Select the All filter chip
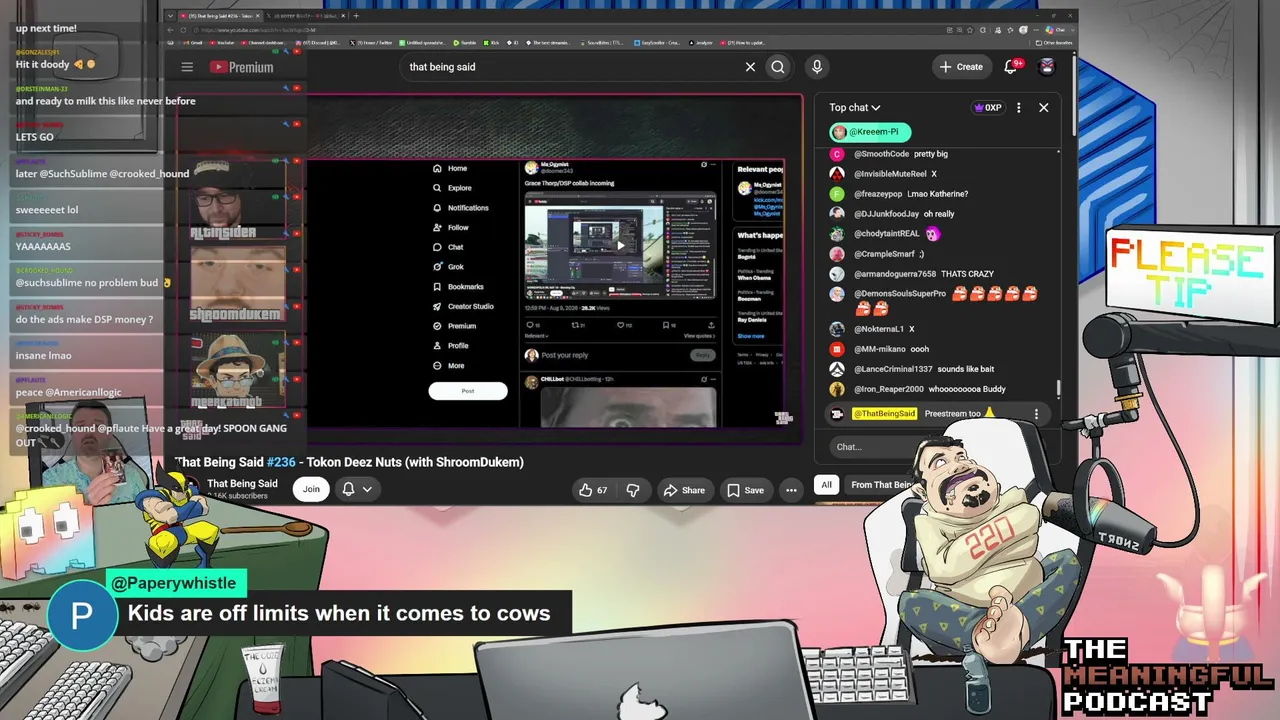Viewport: 1280px width, 720px height. pyautogui.click(x=826, y=485)
